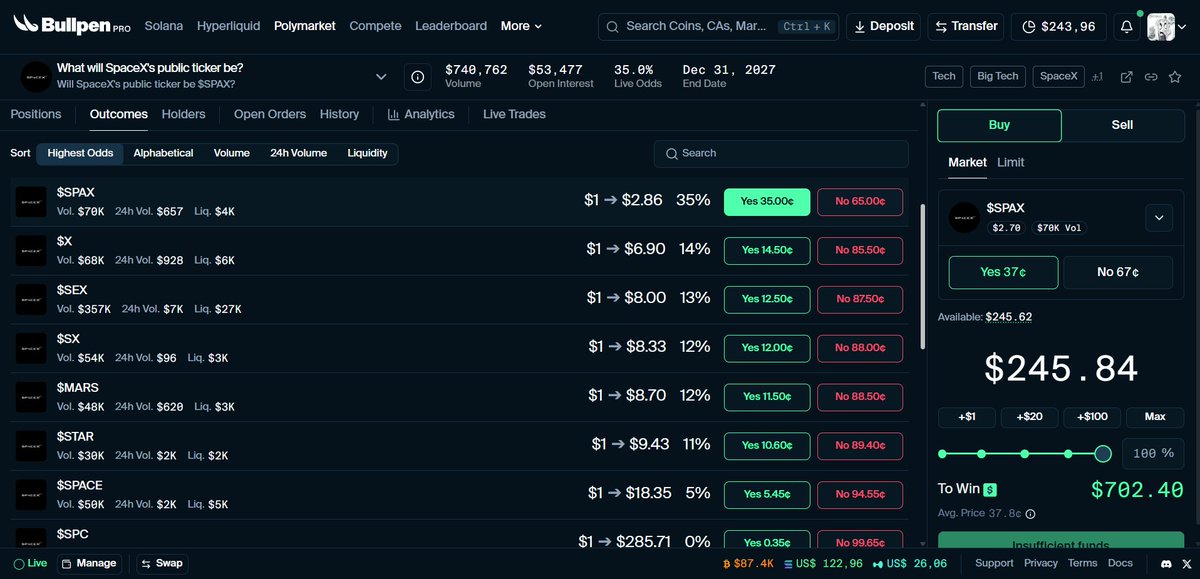
Task: Click the slider midpoint stop
Action: (1025, 454)
